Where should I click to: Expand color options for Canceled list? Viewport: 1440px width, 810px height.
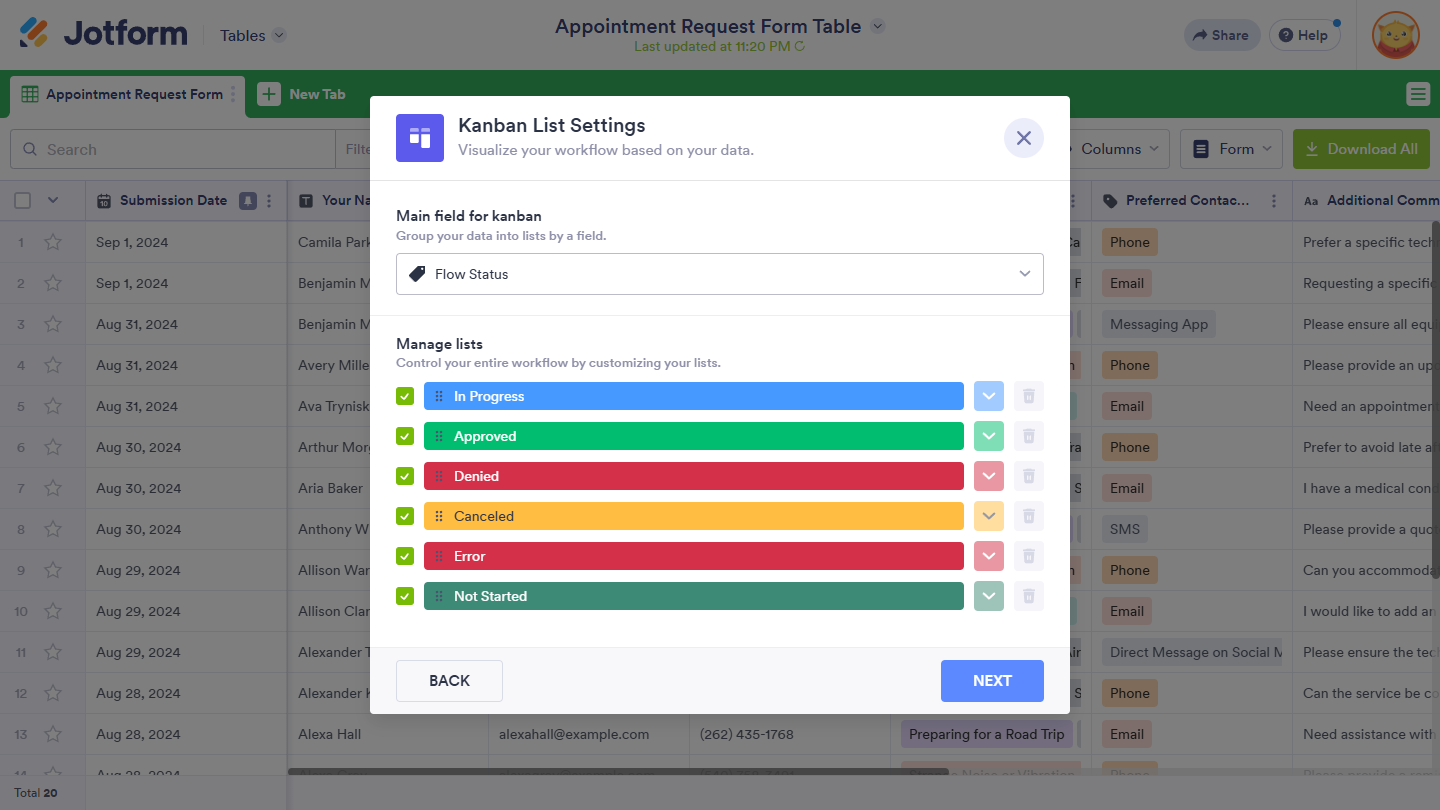click(x=989, y=516)
